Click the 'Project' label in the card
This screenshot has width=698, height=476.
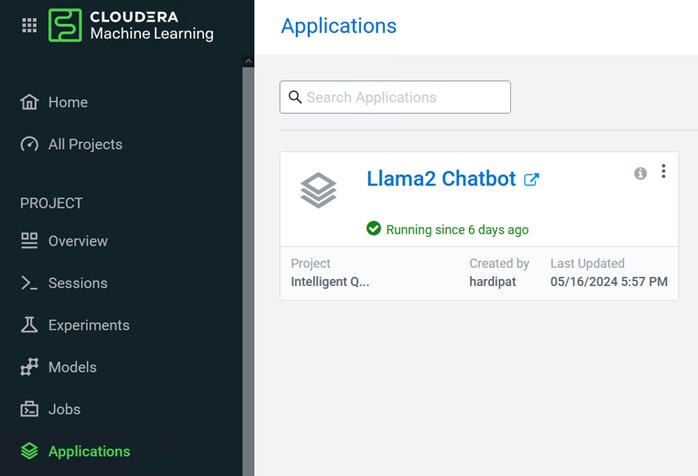[310, 263]
